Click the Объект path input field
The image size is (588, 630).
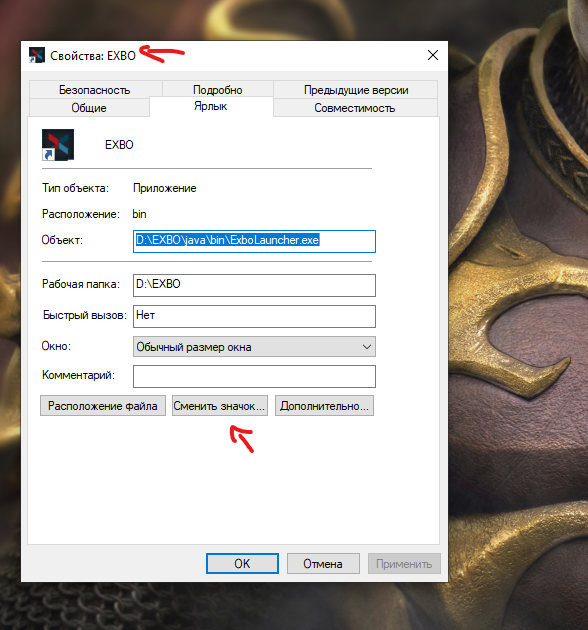point(254,241)
